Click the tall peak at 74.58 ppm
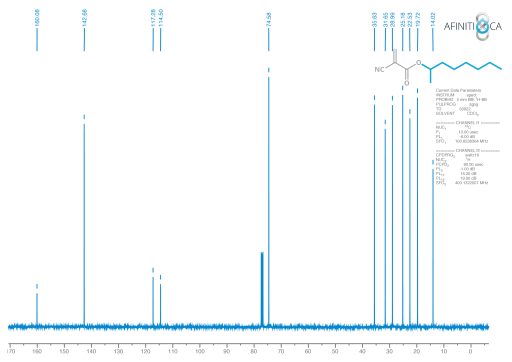This screenshot has height=362, width=512. 269,200
